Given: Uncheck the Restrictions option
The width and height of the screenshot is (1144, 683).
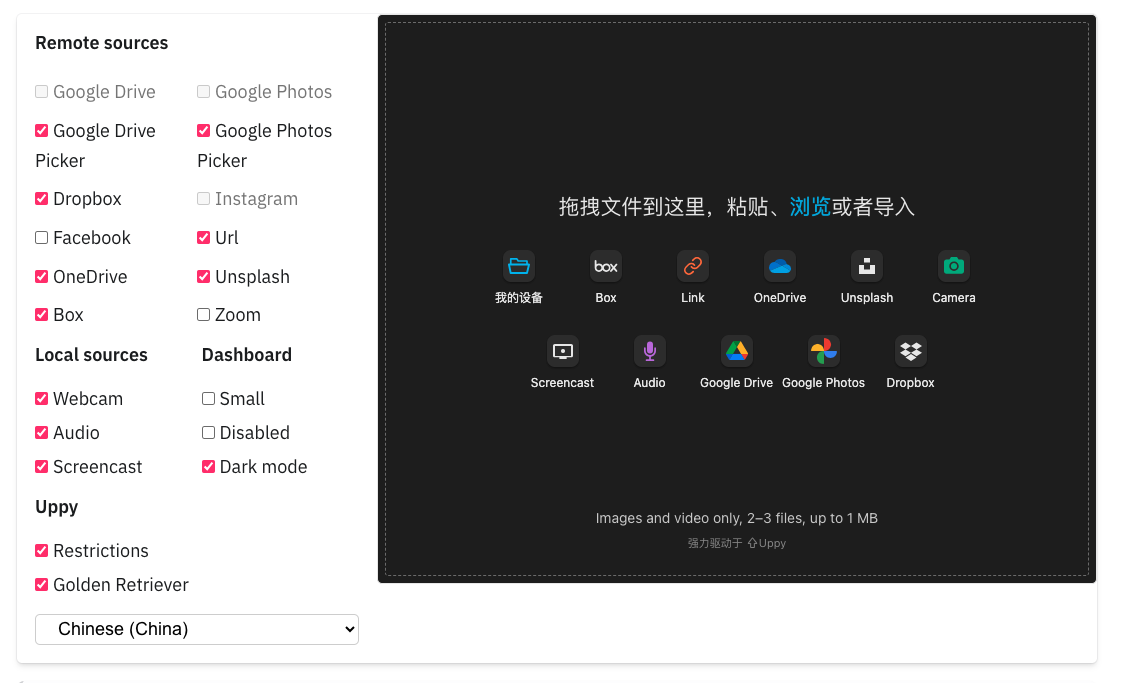Looking at the screenshot, I should coord(42,551).
